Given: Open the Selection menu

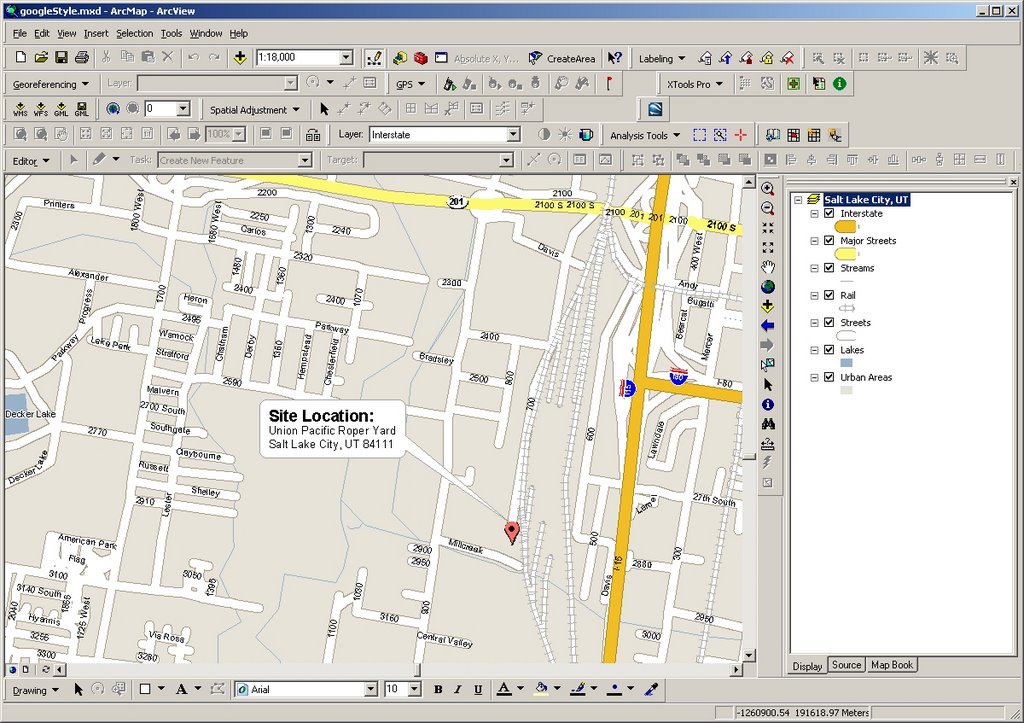Looking at the screenshot, I should (134, 33).
